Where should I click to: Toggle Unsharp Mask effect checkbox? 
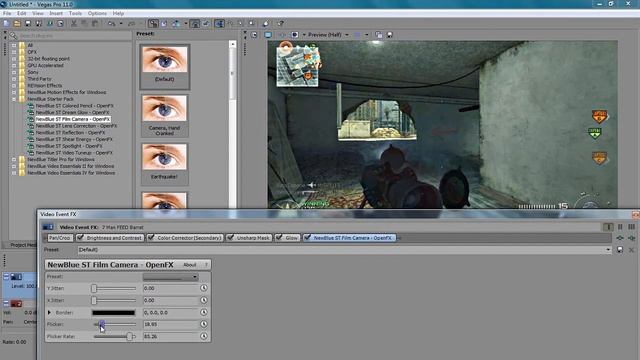pos(230,238)
